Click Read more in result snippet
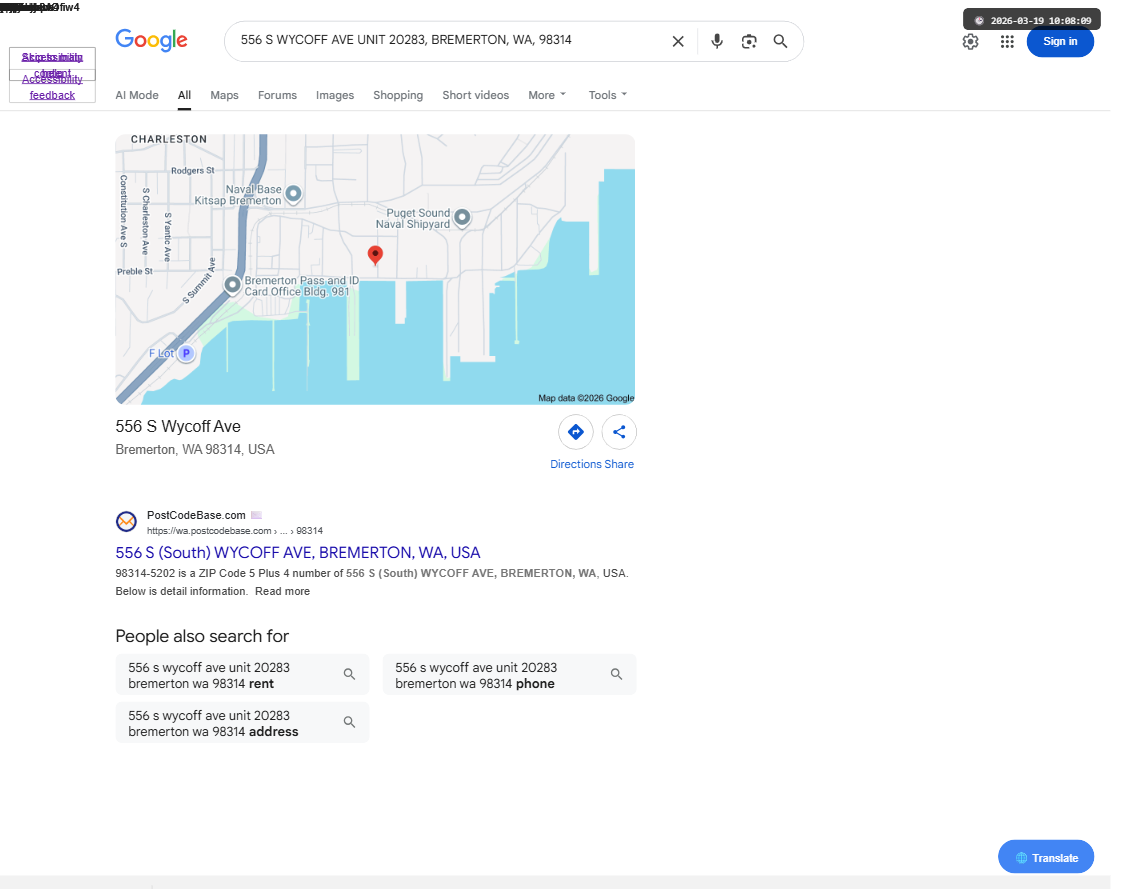The height and width of the screenshot is (889, 1124). click(282, 591)
